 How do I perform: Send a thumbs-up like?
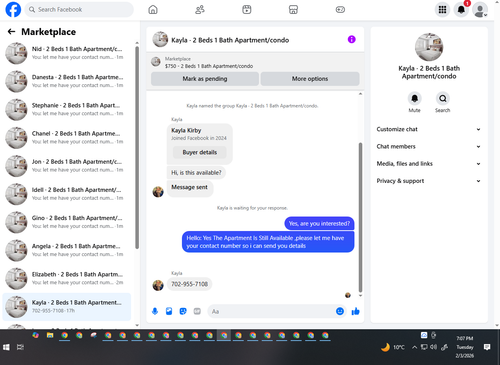(355, 311)
